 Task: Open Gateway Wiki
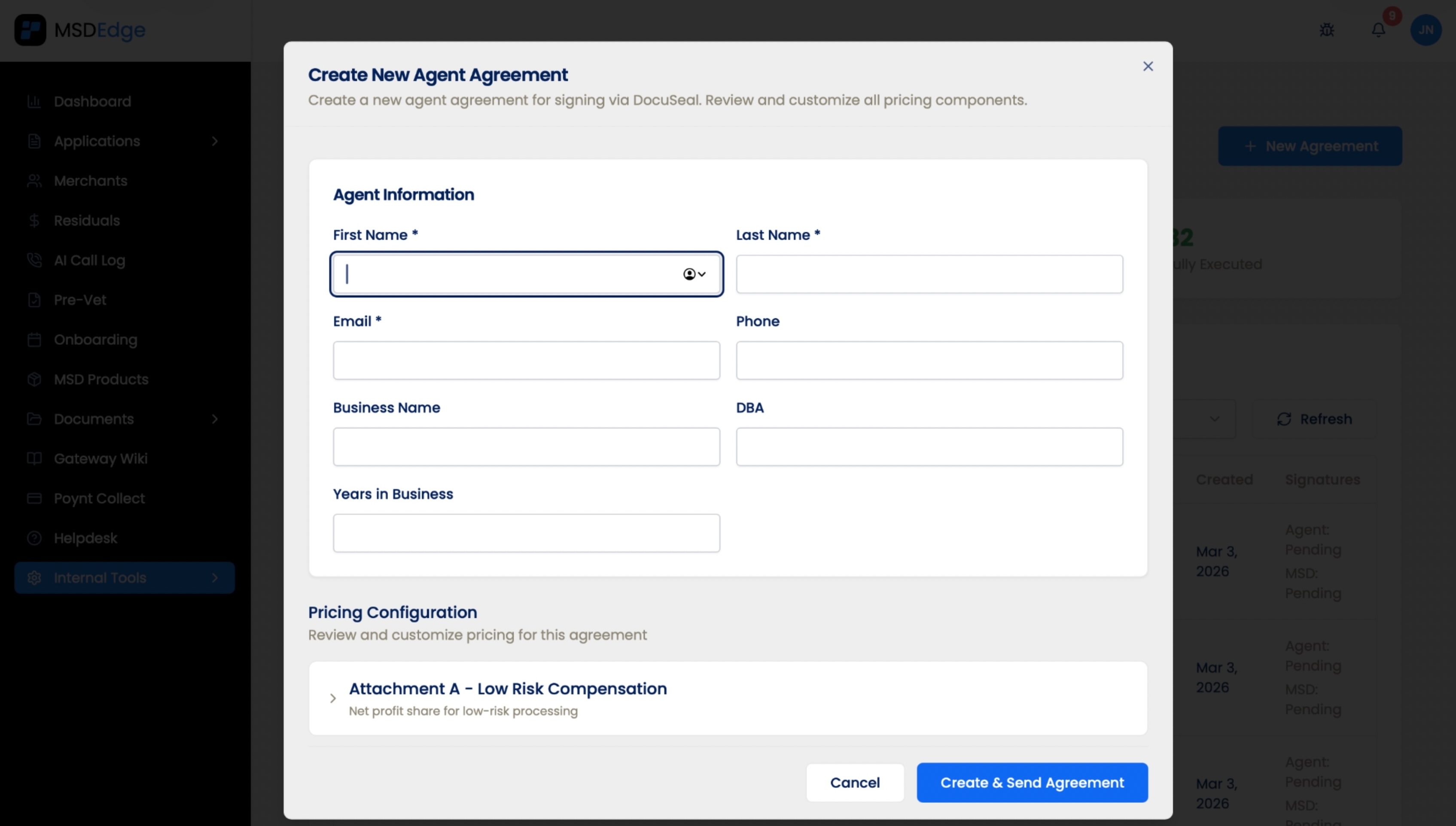pos(101,459)
